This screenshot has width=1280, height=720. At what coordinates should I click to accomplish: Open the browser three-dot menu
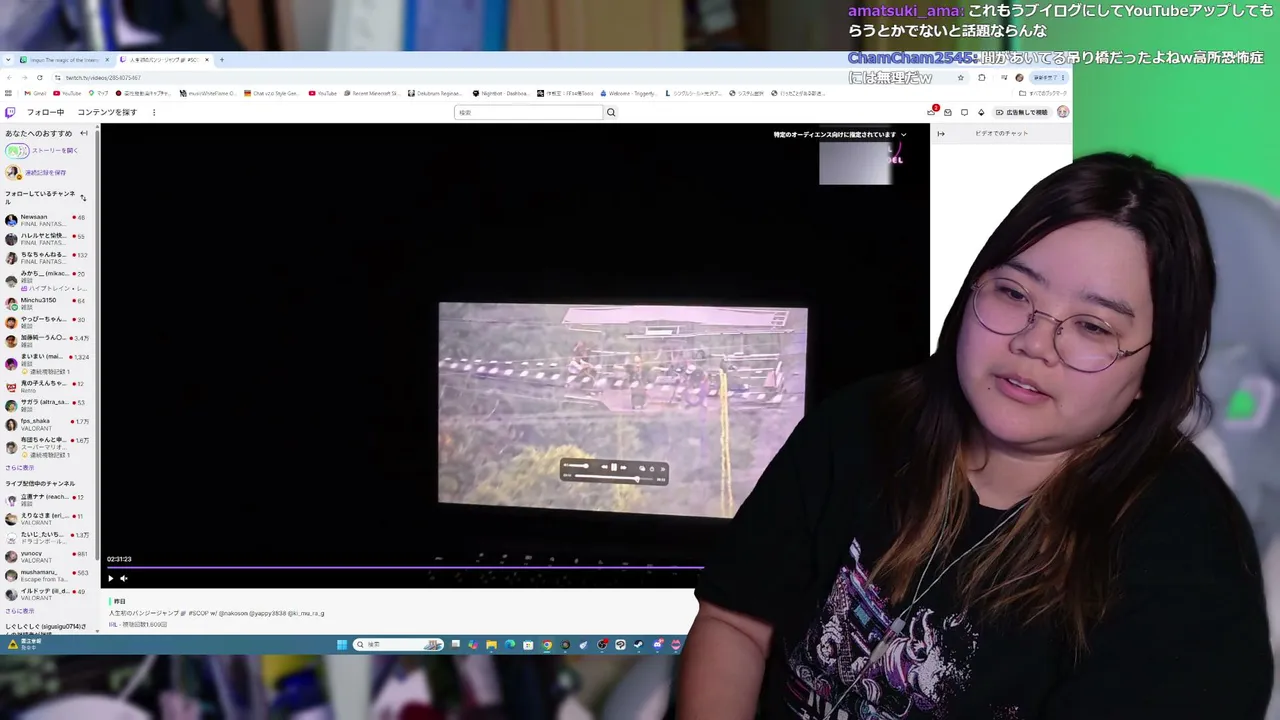[1064, 77]
